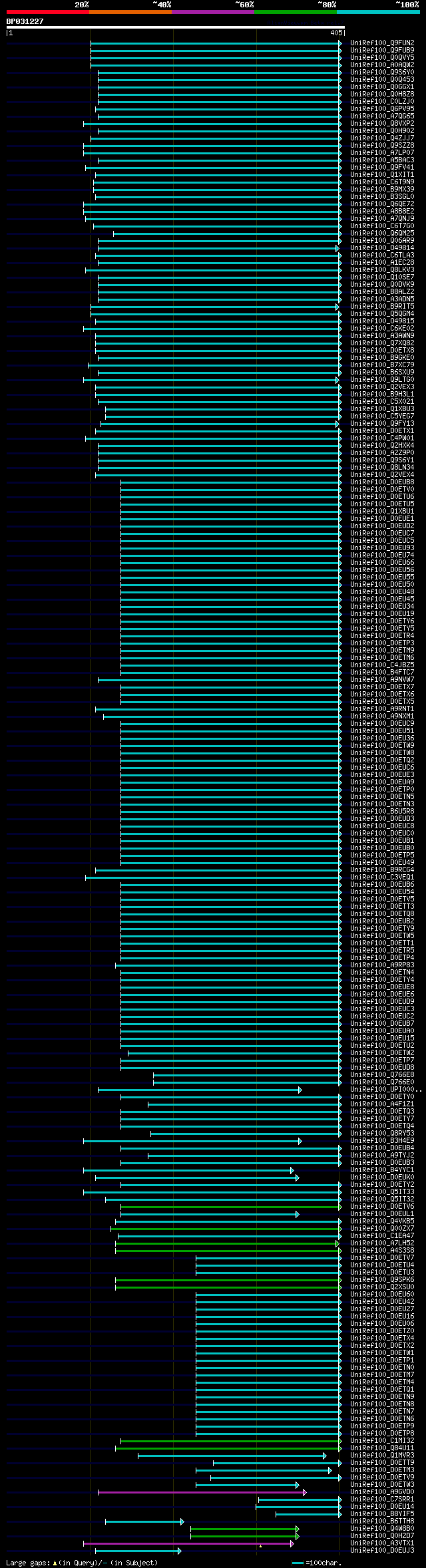Select hit UniRef100_A1EC28
The width and height of the screenshot is (426, 1568).
point(382,263)
